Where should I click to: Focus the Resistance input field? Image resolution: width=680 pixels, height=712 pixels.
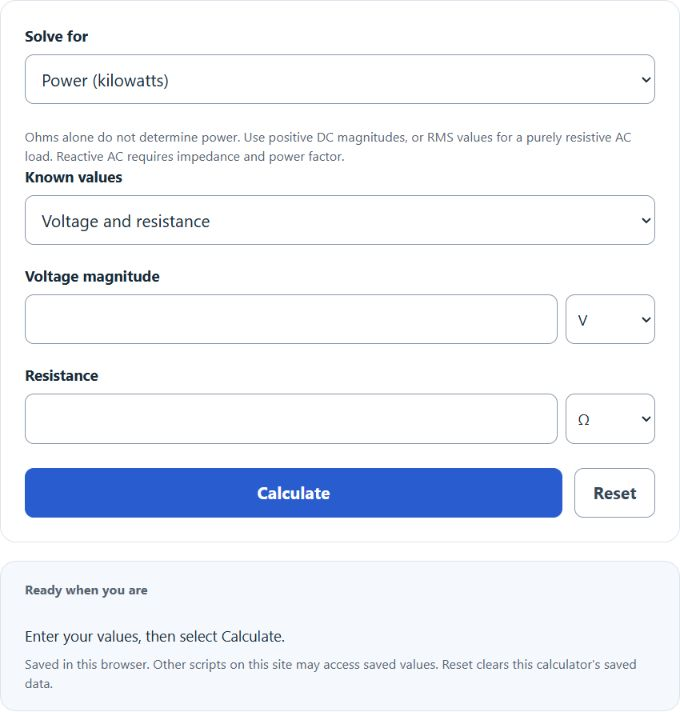click(x=291, y=419)
